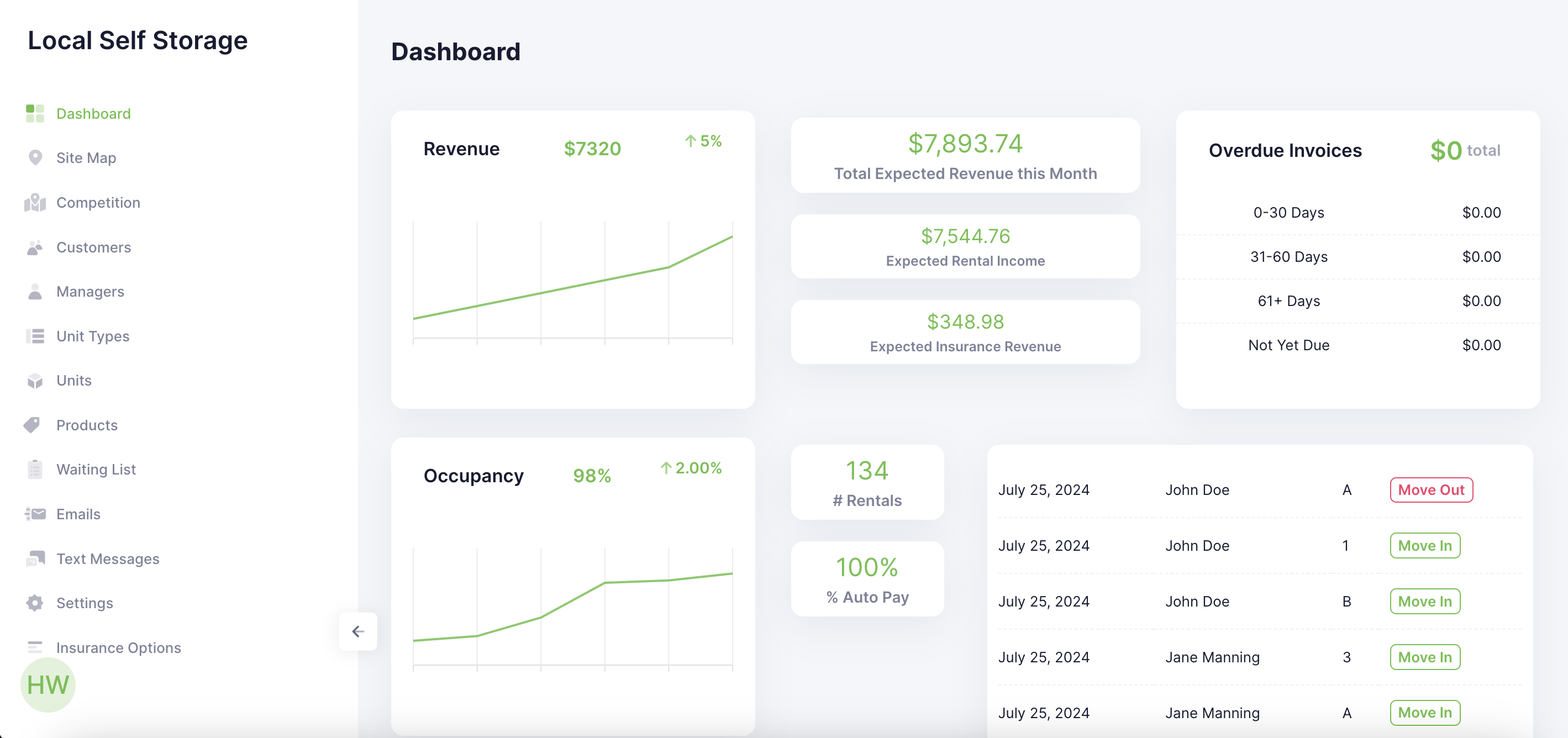Open Text Messages
The height and width of the screenshot is (738, 1568).
pos(108,558)
